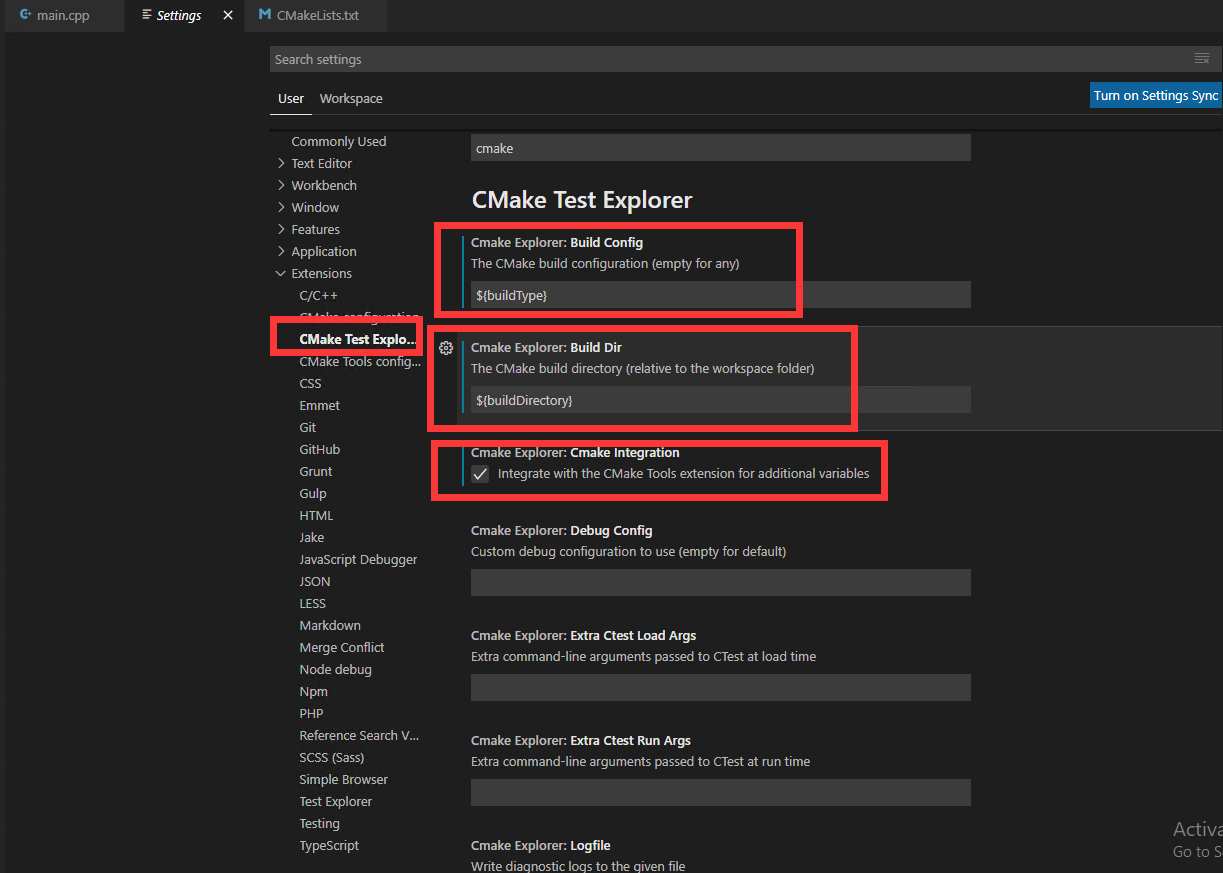Click the clear settings search filter icon
The image size is (1223, 873).
pyautogui.click(x=1201, y=59)
